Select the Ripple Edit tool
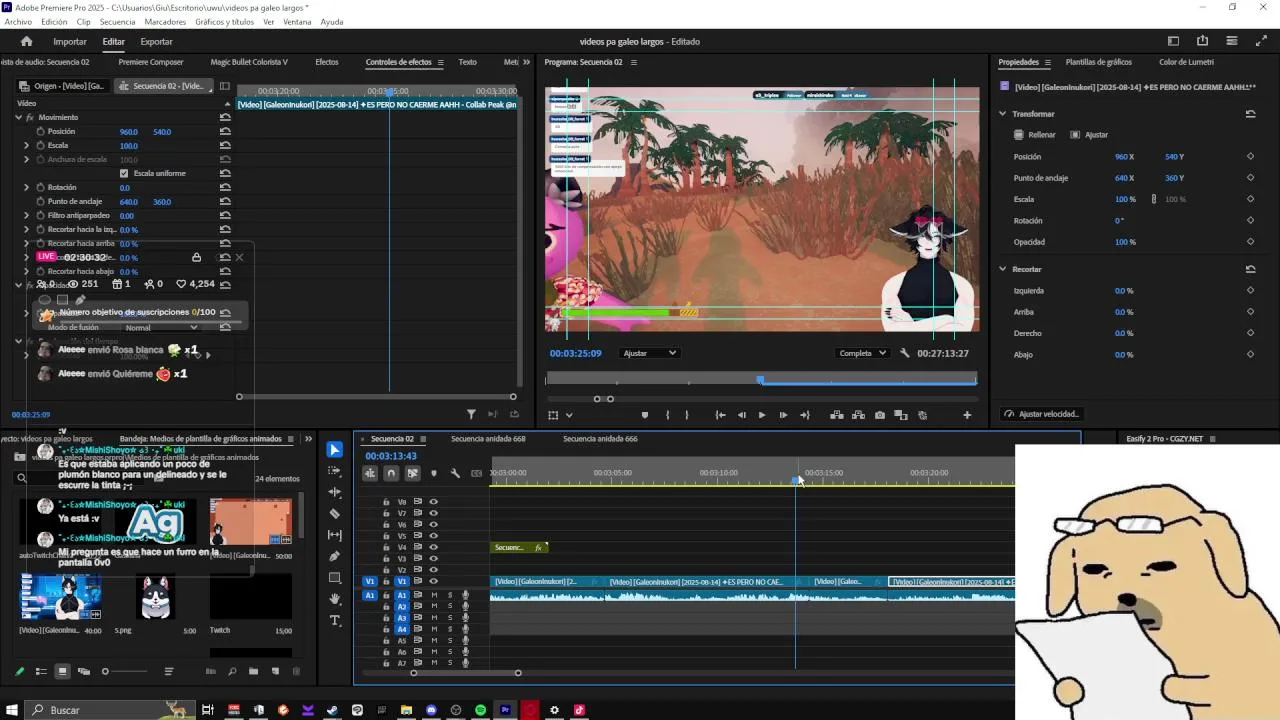This screenshot has width=1280, height=720. (x=335, y=492)
